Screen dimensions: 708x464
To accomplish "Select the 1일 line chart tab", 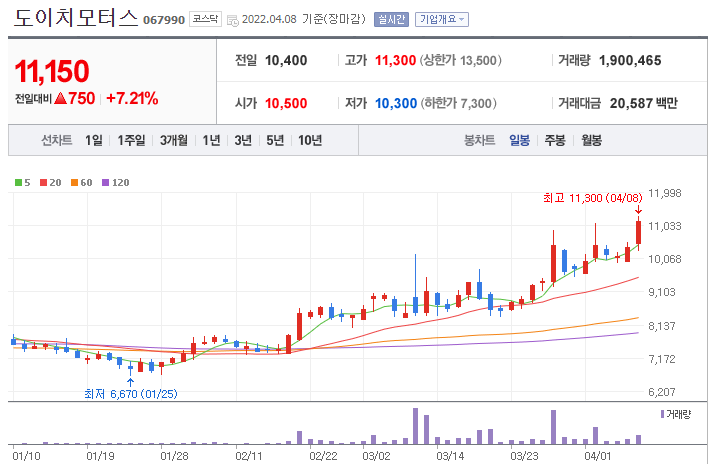I will point(94,140).
